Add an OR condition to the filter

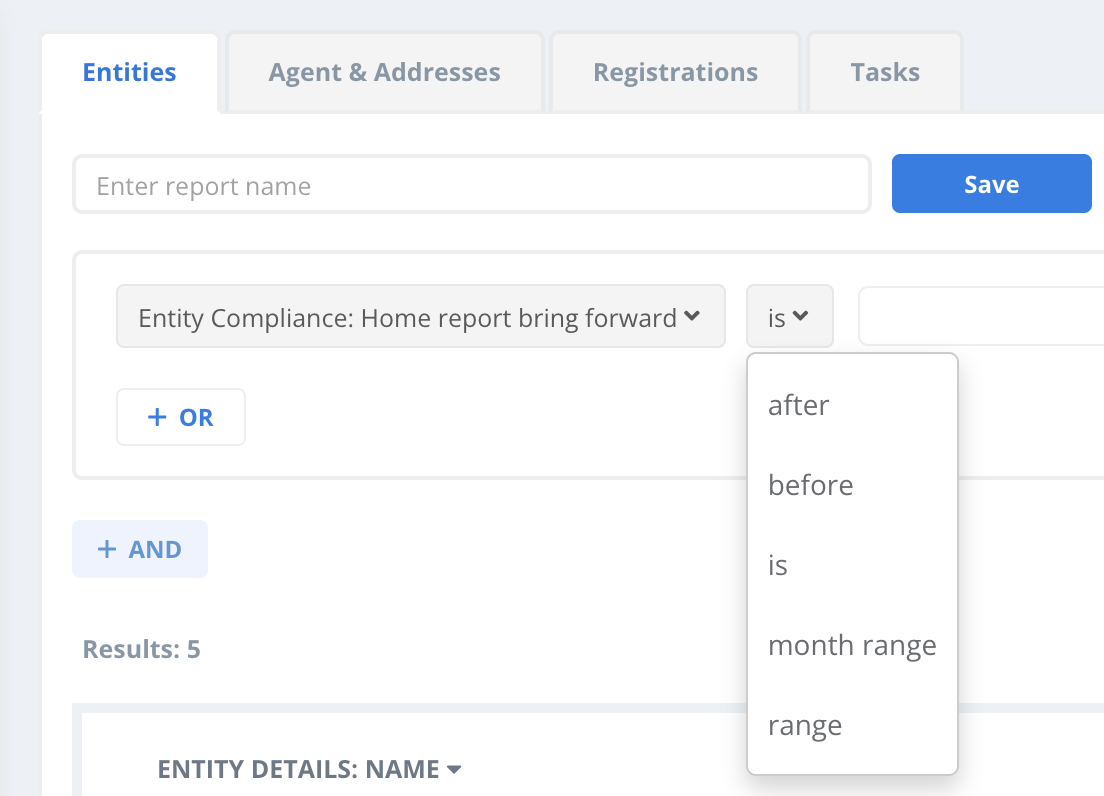[x=181, y=417]
